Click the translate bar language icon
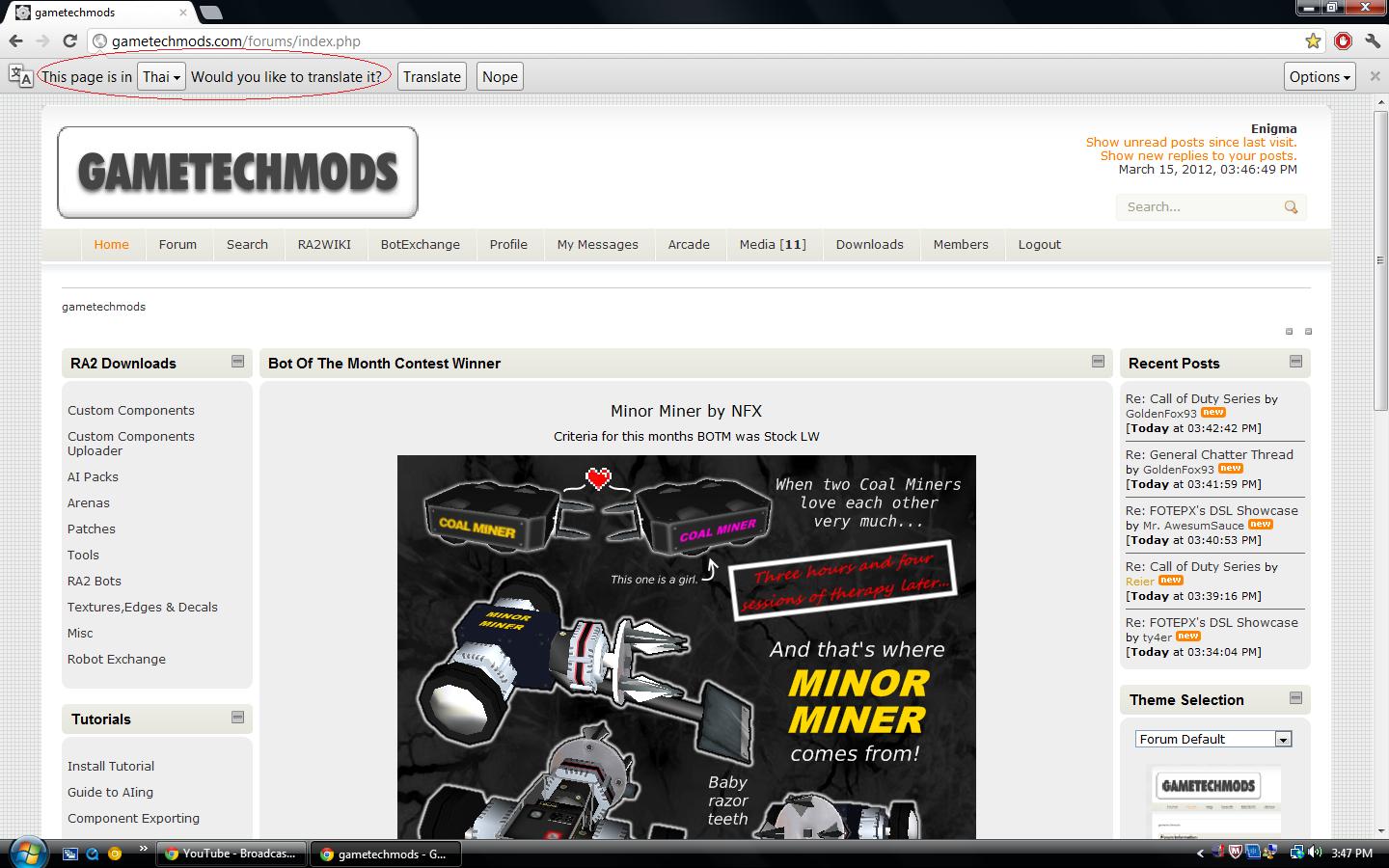Image resolution: width=1389 pixels, height=868 pixels. click(x=20, y=76)
